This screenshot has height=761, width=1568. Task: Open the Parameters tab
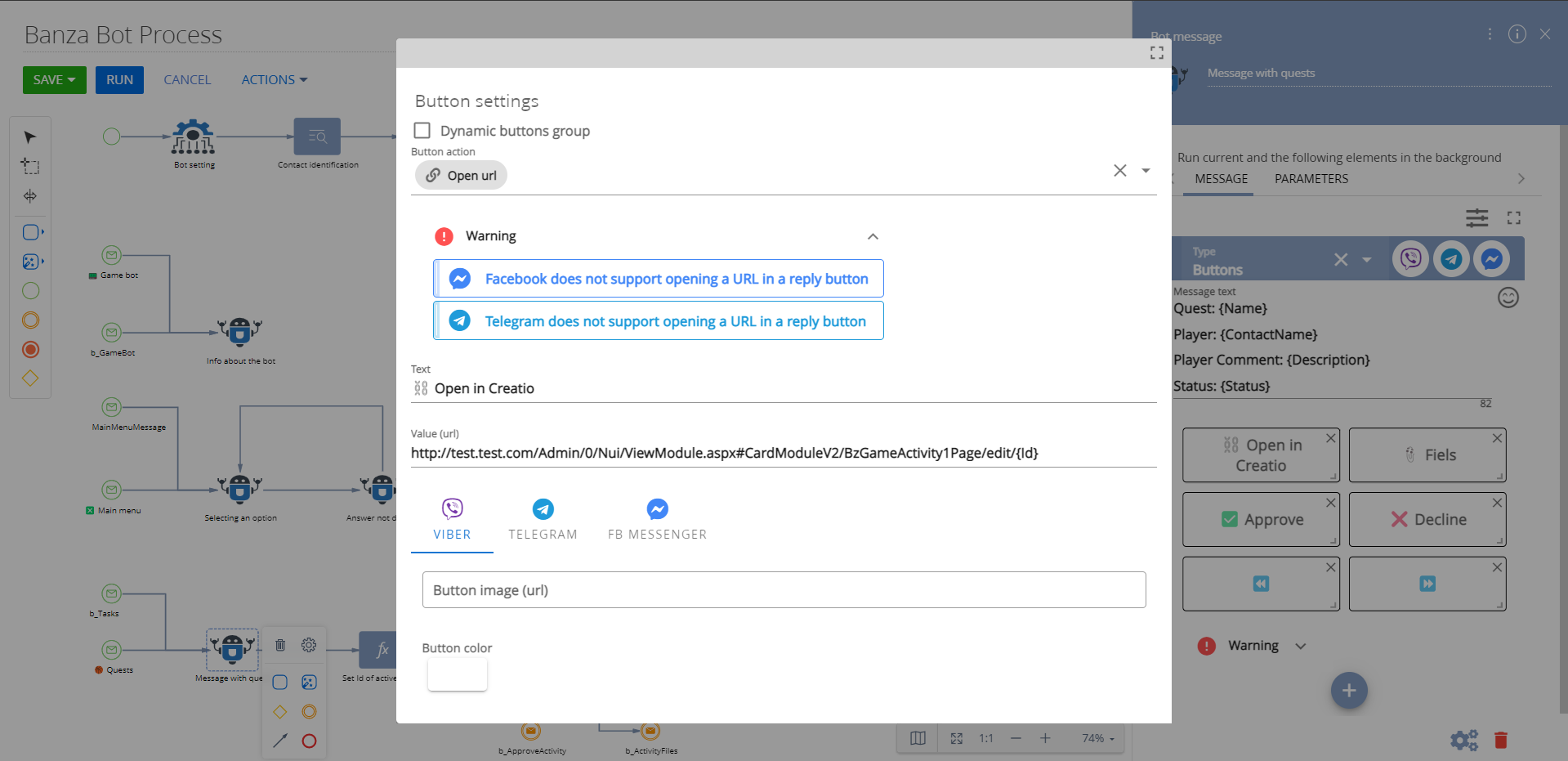[1311, 179]
